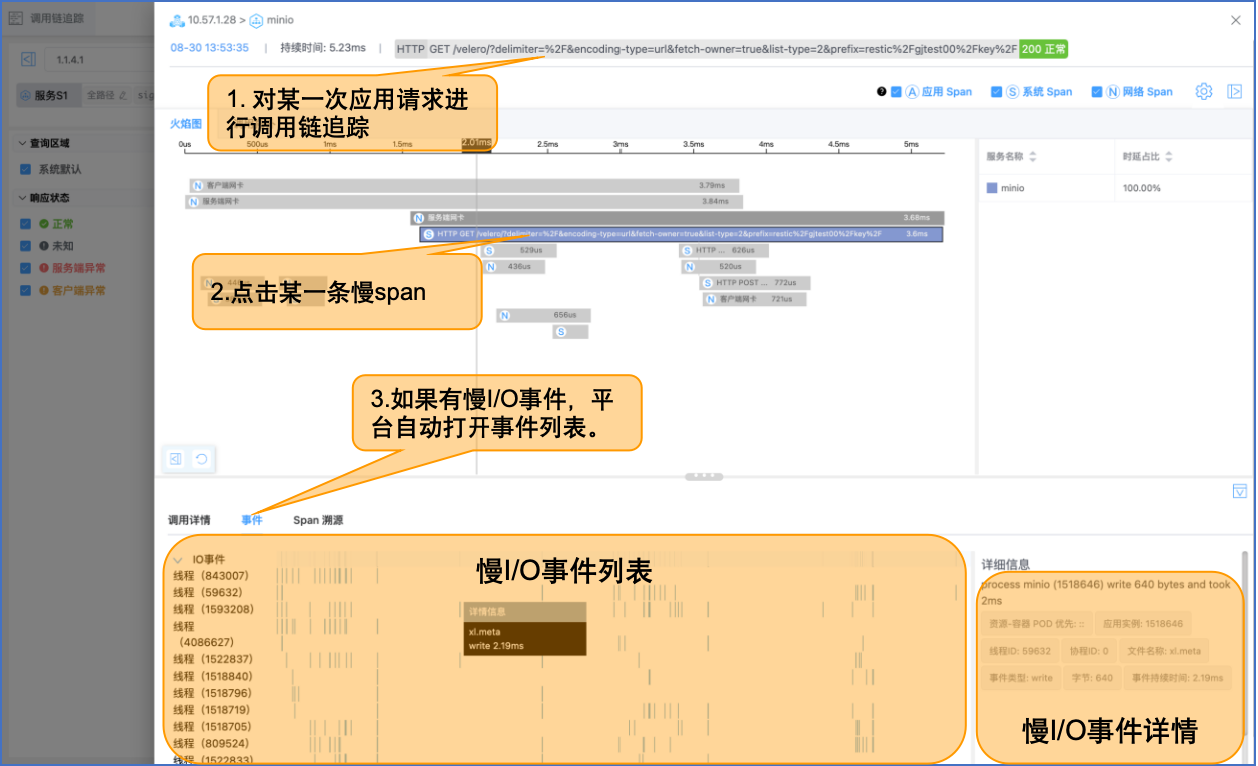Viewport: 1258px width, 766px height.
Task: Open the flame graph settings gear icon
Action: click(x=1204, y=91)
